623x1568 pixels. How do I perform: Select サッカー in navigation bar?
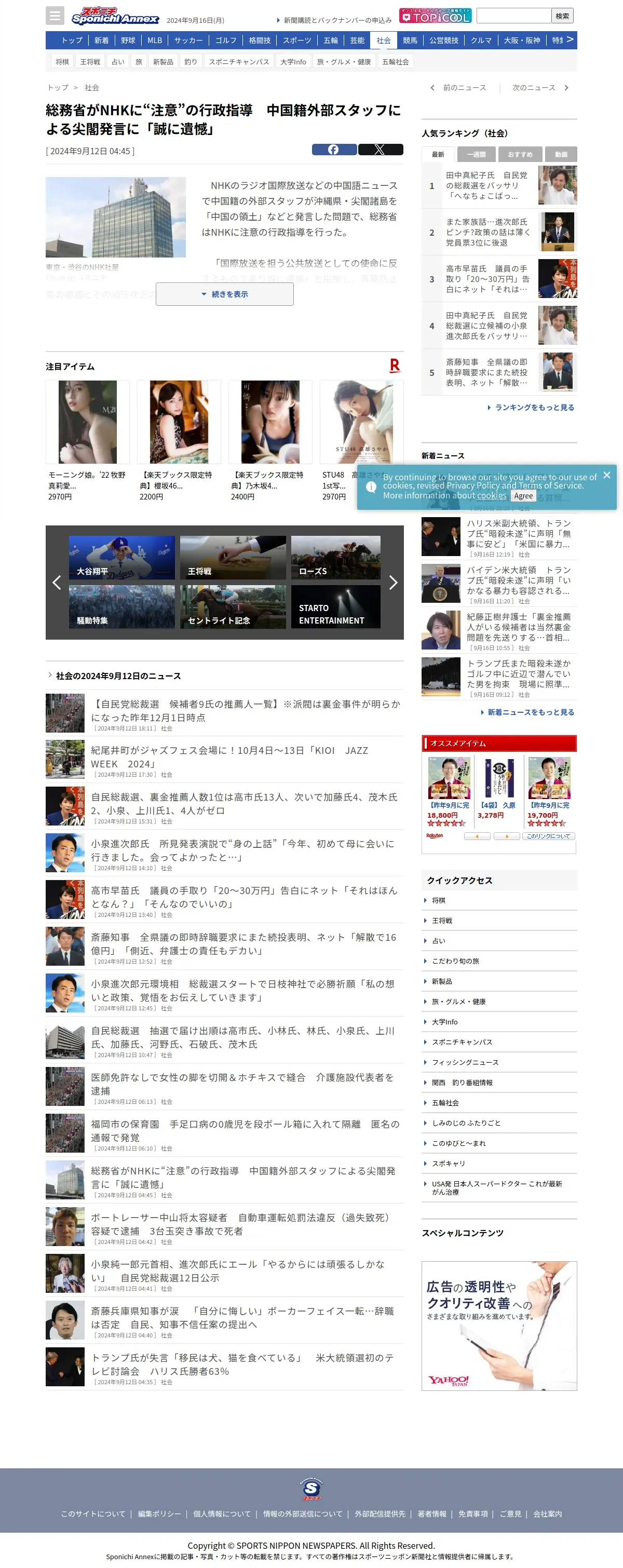click(x=188, y=40)
